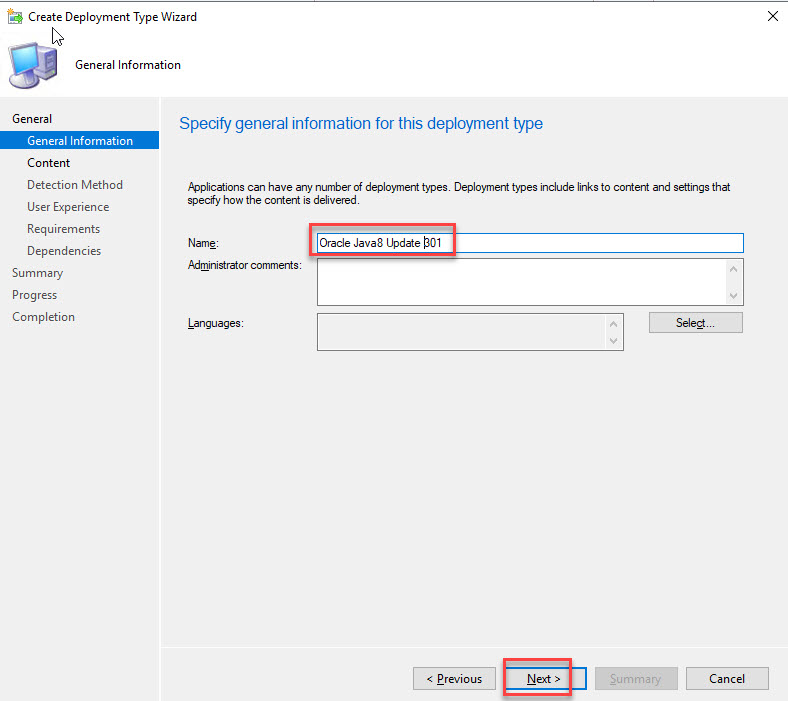Jump to the Requirements step
This screenshot has width=788, height=701.
64,229
